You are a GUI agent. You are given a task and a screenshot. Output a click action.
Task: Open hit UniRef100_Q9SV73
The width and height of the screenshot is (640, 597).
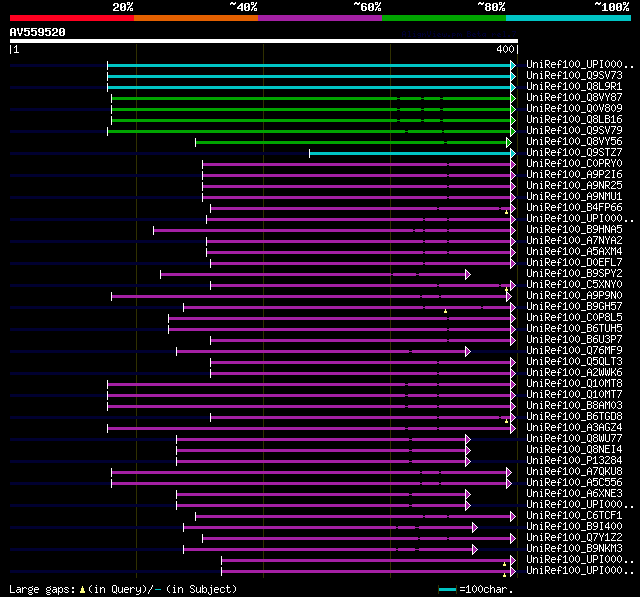(574, 75)
